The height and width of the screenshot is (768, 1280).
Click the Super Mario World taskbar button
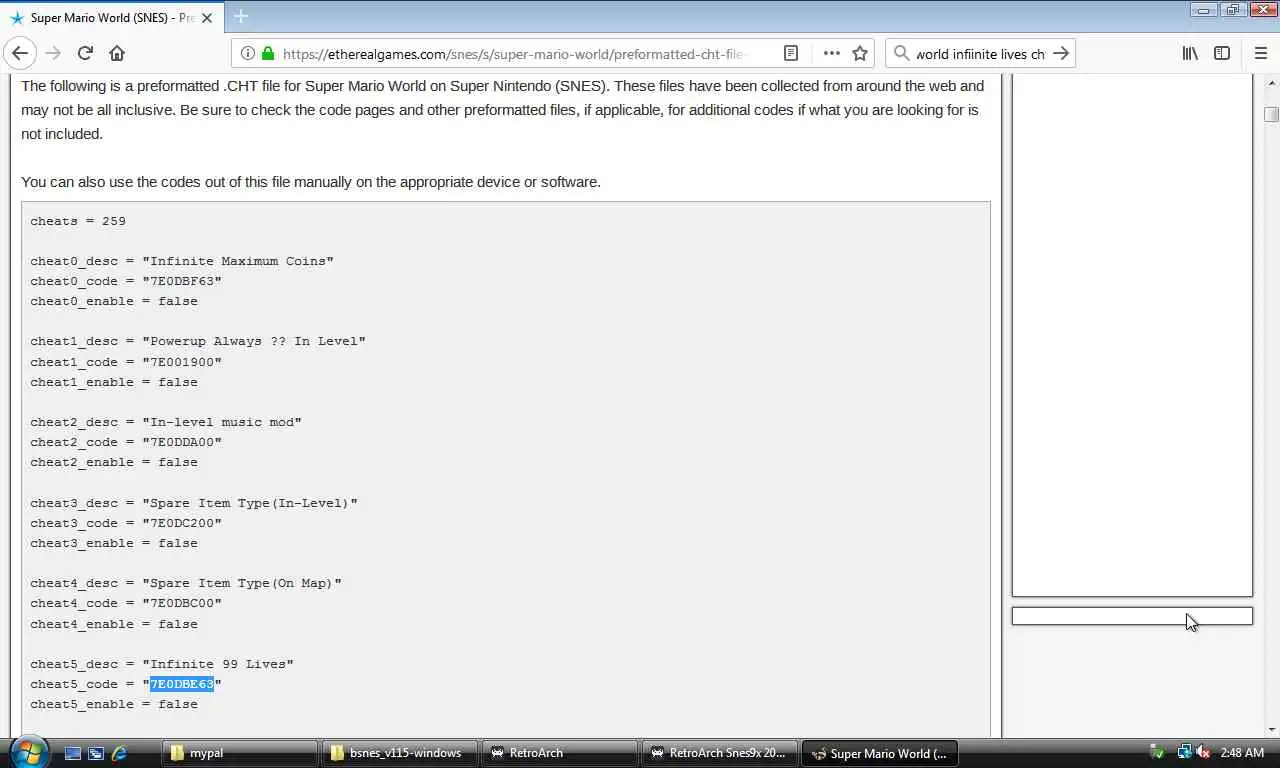(x=879, y=753)
